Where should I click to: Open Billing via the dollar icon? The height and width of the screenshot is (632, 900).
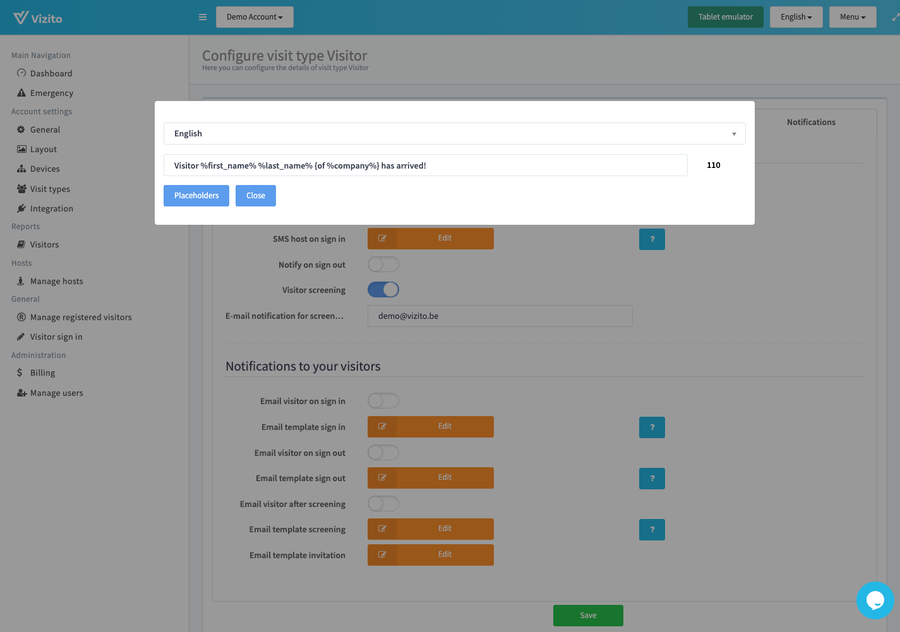(22, 373)
